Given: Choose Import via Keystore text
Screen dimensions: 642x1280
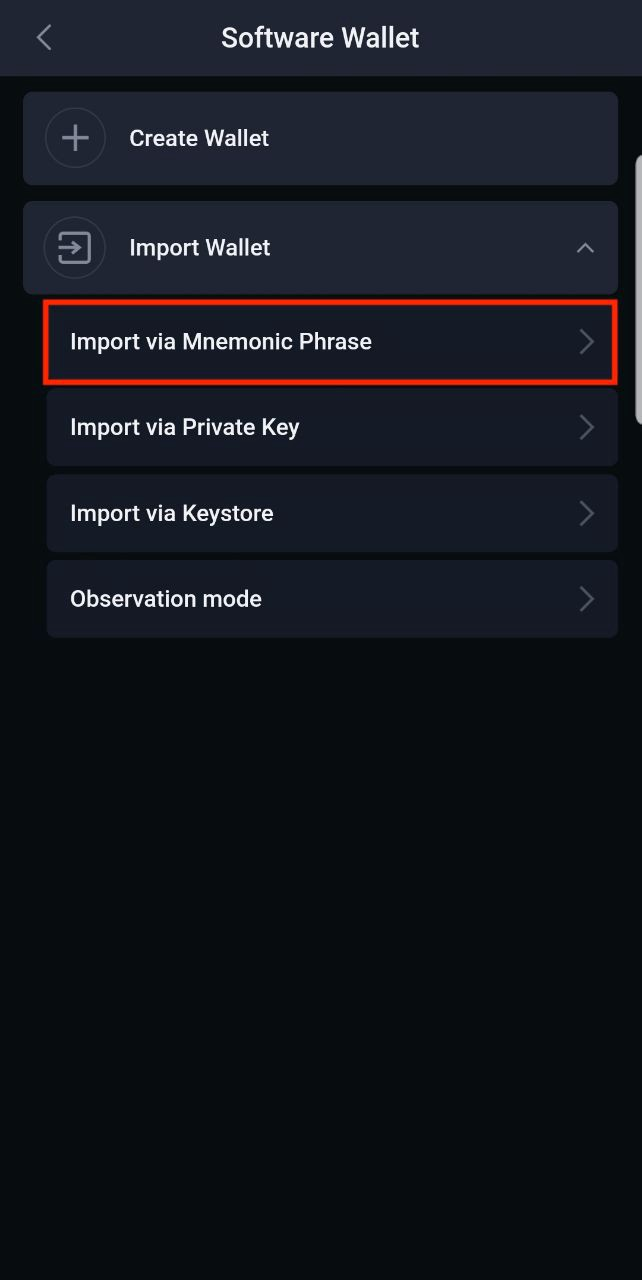Looking at the screenshot, I should (x=172, y=513).
